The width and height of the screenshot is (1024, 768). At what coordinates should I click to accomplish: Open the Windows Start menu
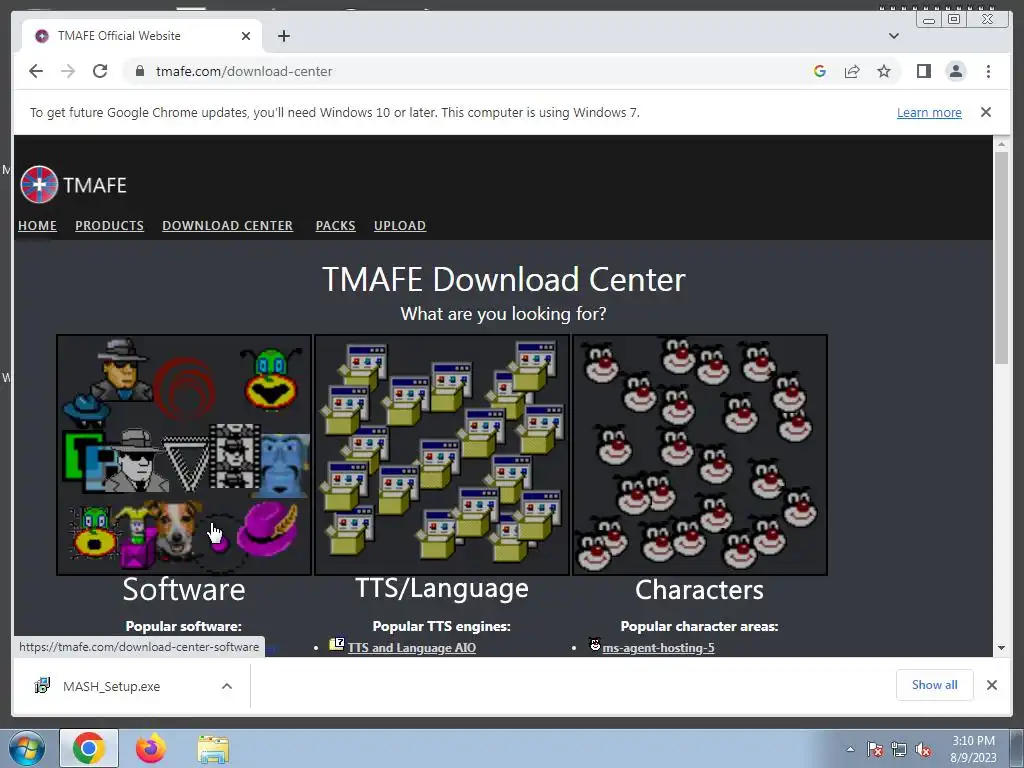coord(27,748)
